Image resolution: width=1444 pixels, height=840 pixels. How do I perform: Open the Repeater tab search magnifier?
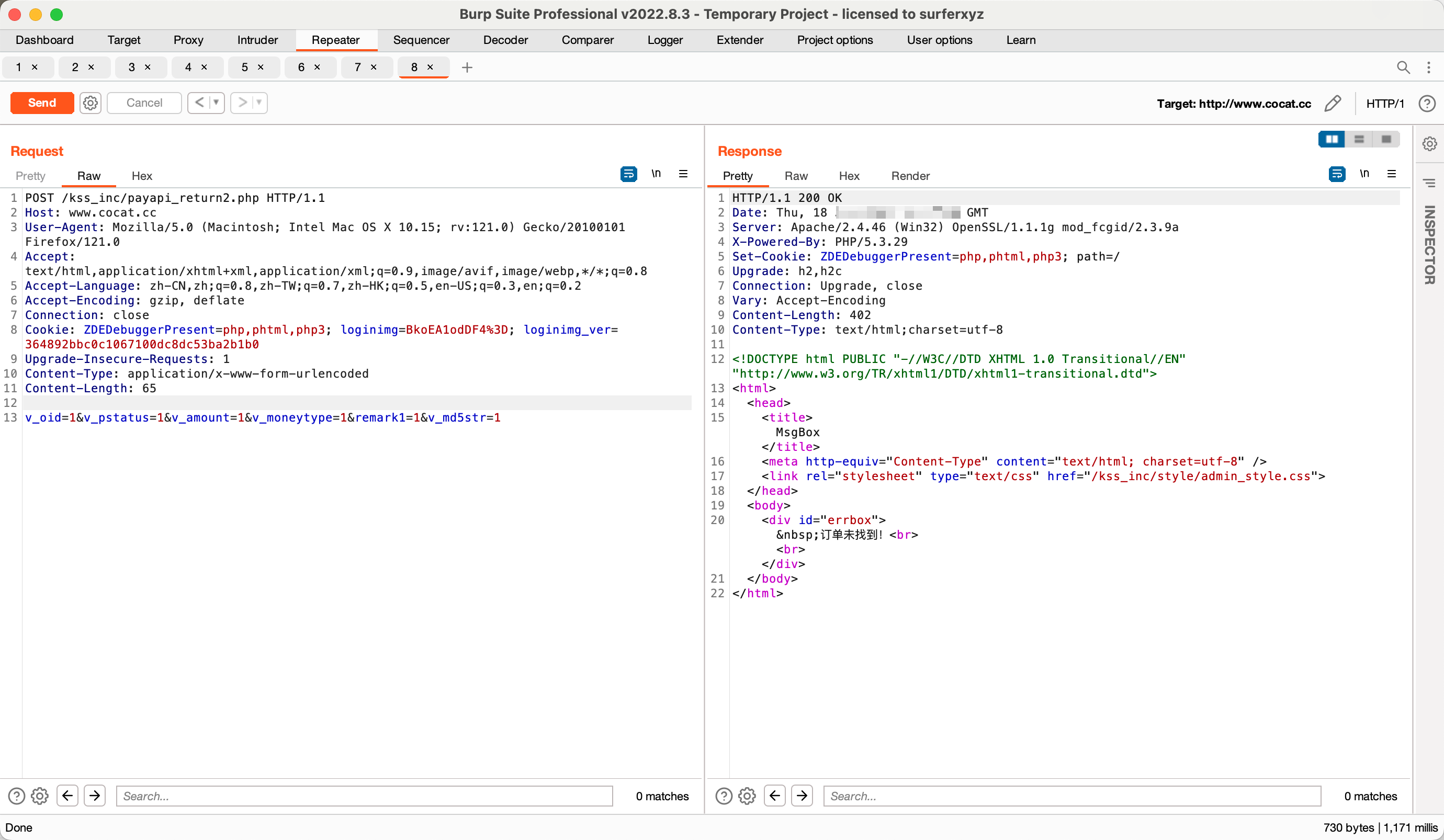pos(1403,67)
